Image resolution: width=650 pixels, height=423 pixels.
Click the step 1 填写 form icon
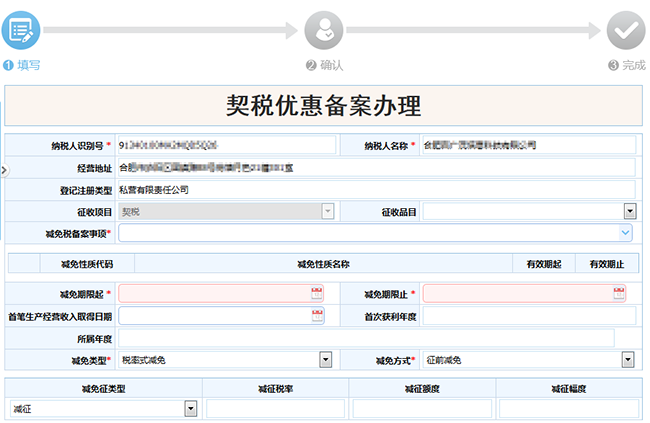pos(21,30)
